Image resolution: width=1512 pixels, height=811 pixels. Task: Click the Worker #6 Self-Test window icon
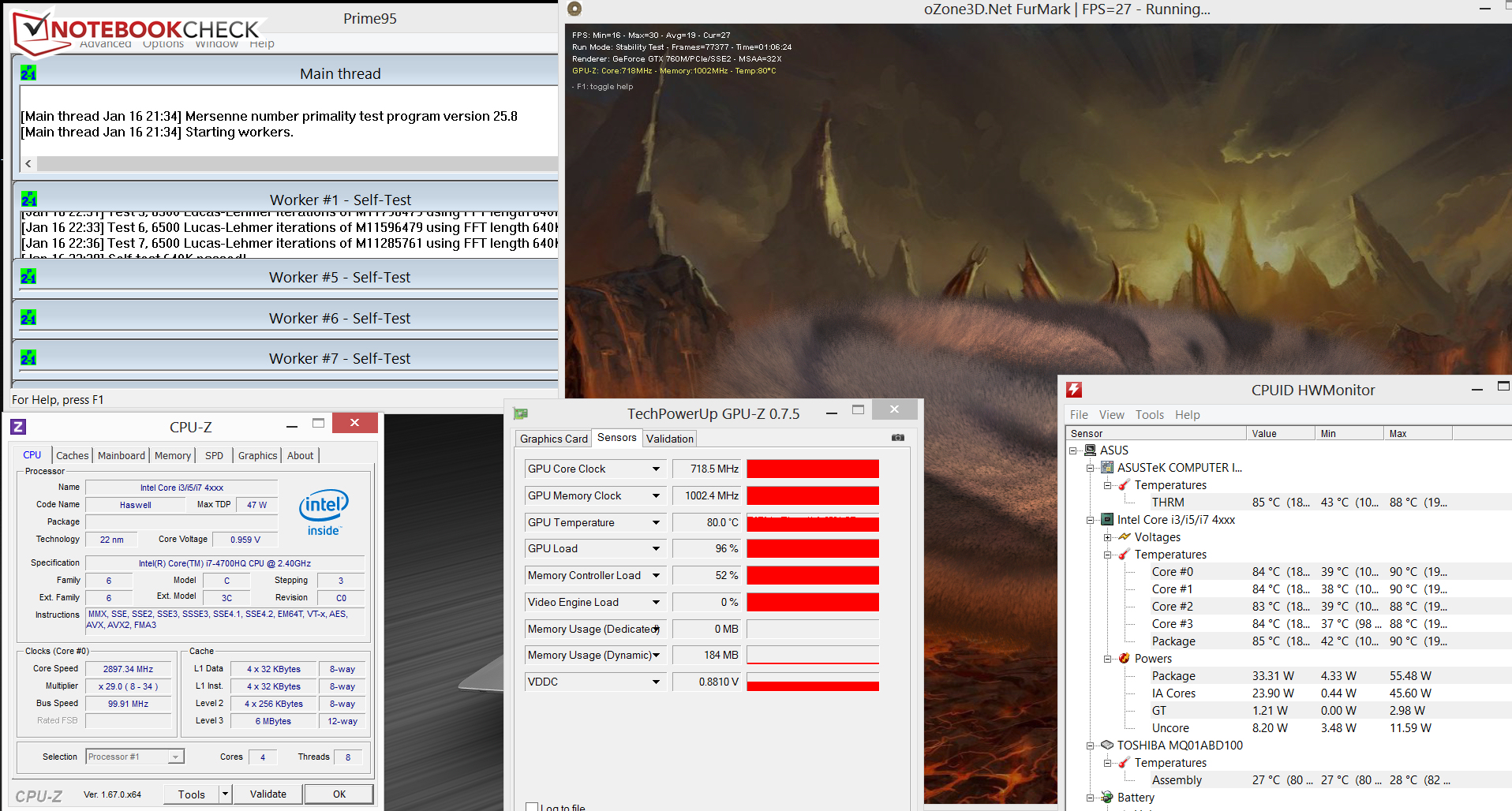pyautogui.click(x=28, y=317)
